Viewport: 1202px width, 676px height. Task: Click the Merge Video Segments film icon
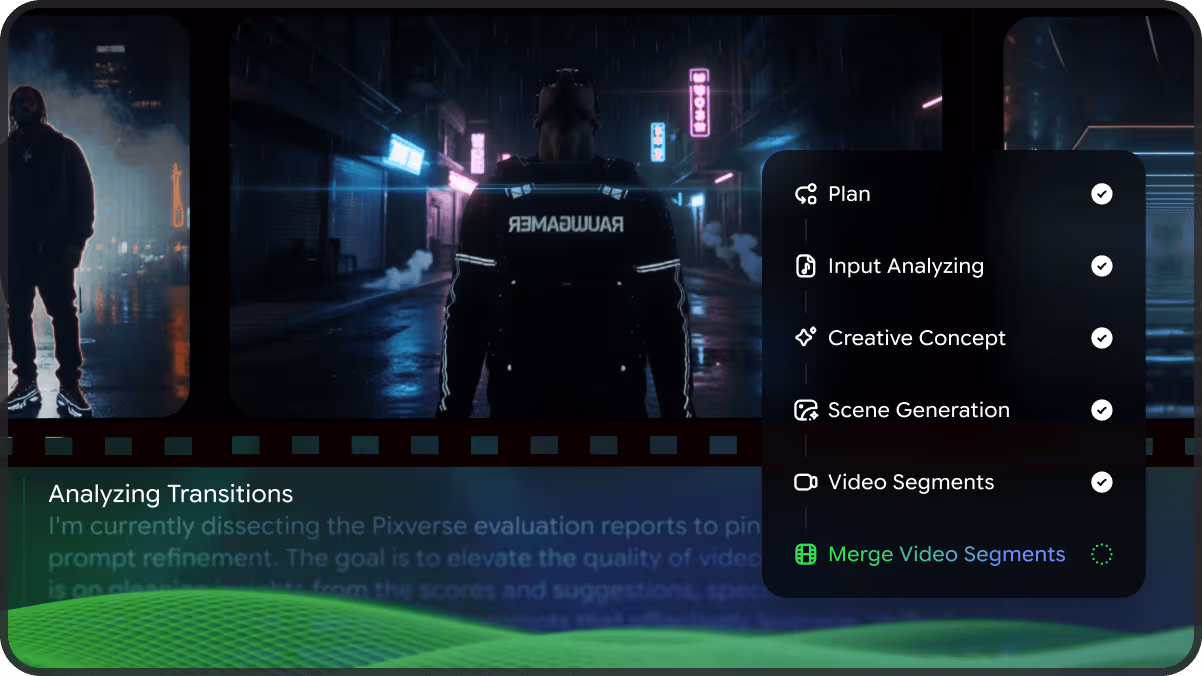(x=806, y=554)
